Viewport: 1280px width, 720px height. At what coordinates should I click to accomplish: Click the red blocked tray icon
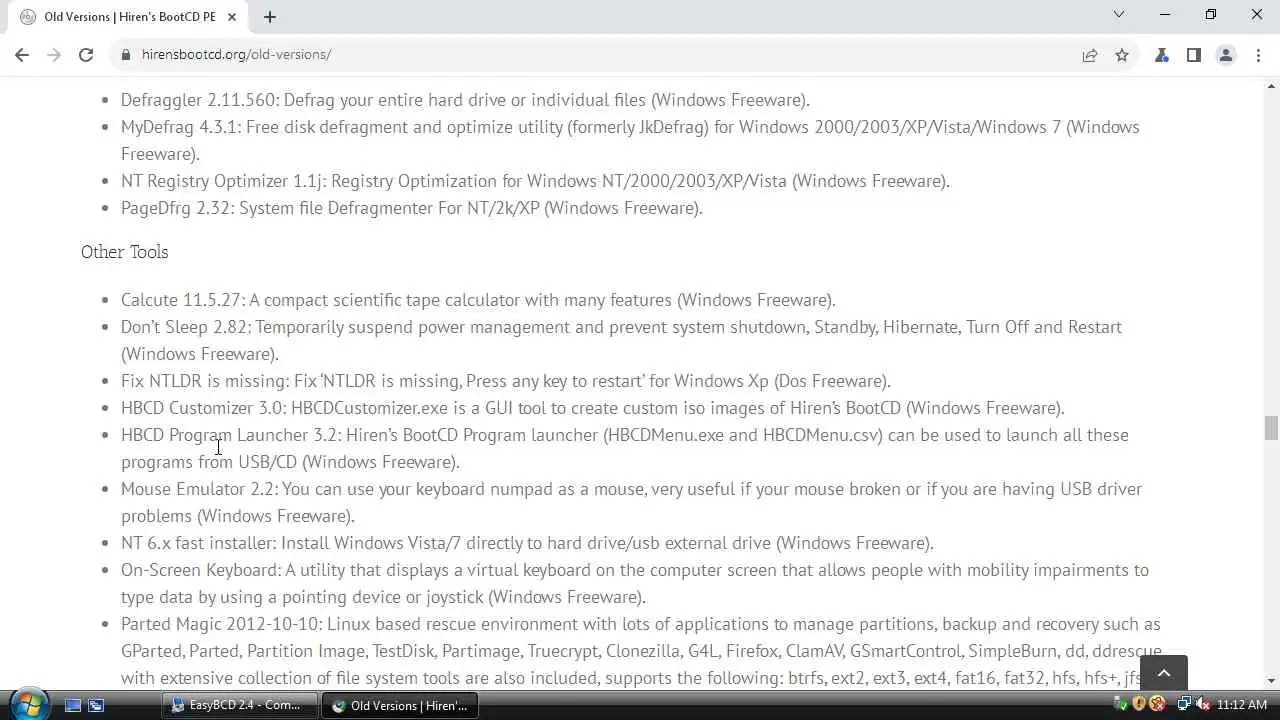1157,705
